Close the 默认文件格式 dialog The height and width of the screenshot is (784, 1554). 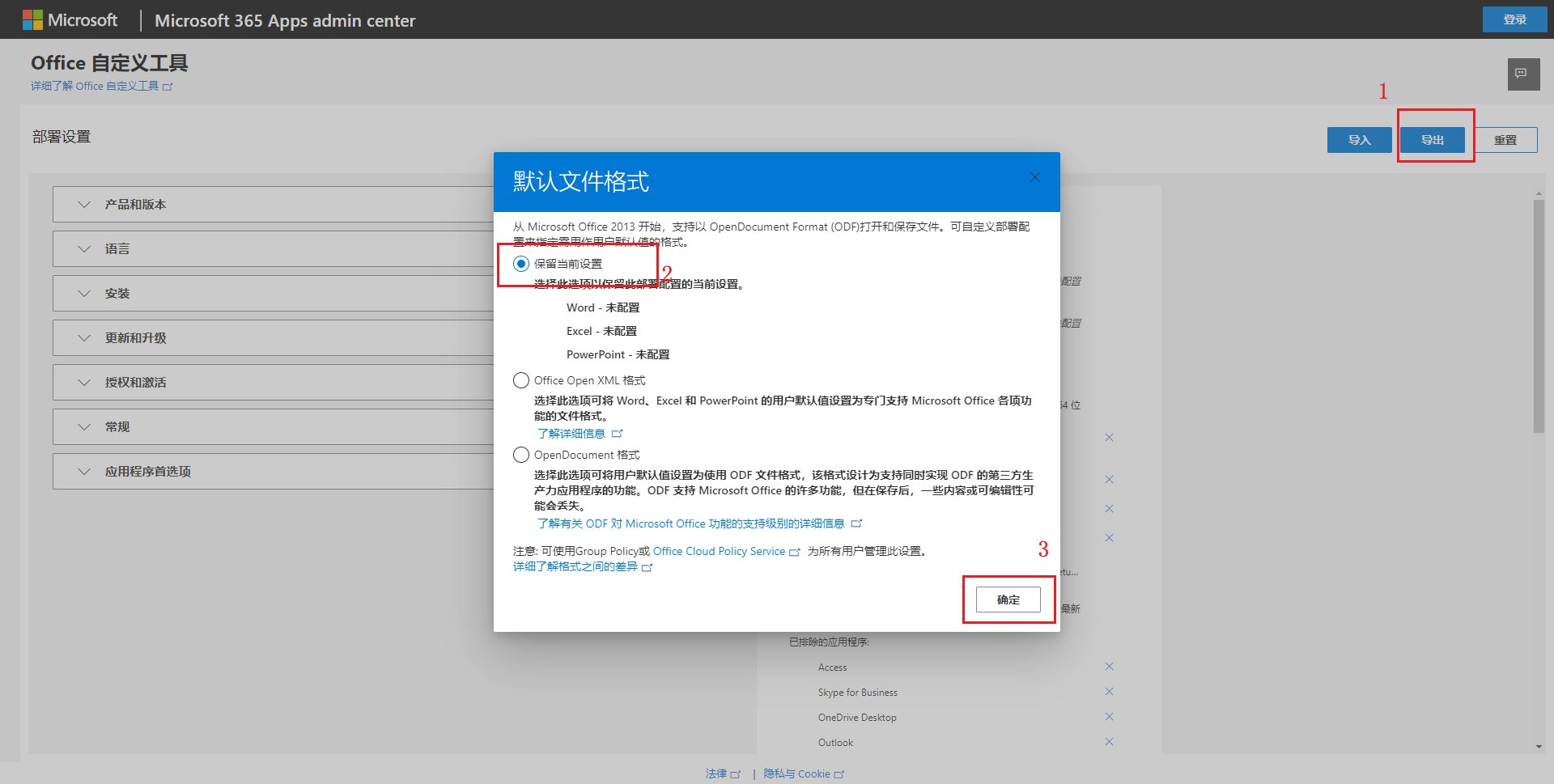[x=1034, y=177]
